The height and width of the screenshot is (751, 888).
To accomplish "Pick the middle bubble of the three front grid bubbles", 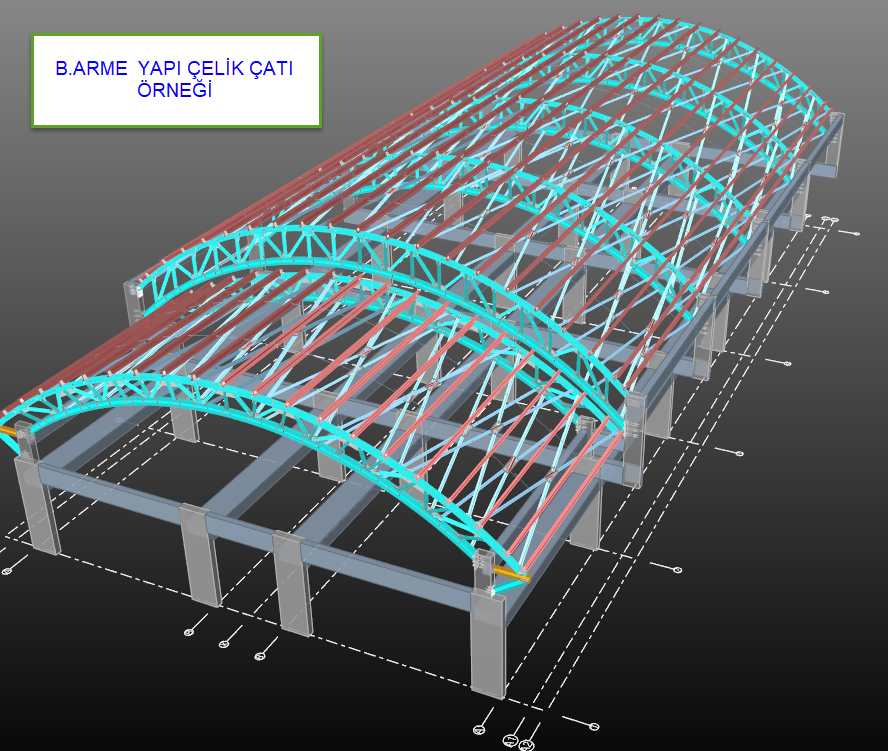I will pyautogui.click(x=224, y=643).
